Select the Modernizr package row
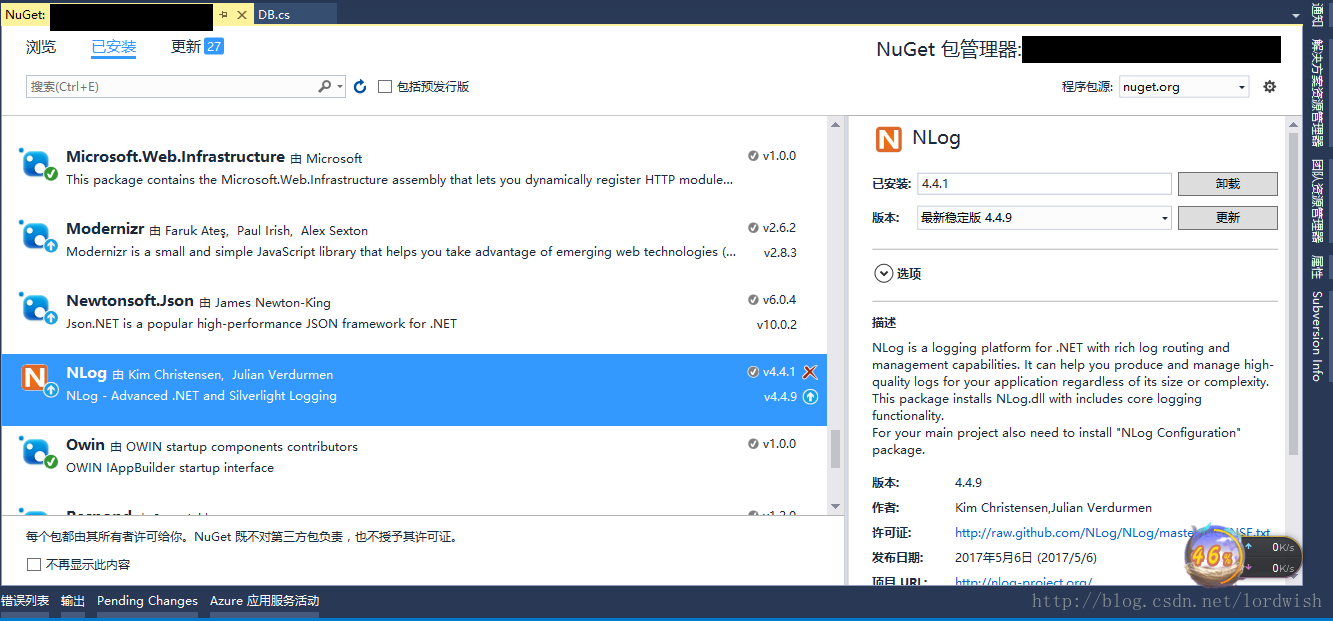1333x621 pixels. (x=414, y=246)
